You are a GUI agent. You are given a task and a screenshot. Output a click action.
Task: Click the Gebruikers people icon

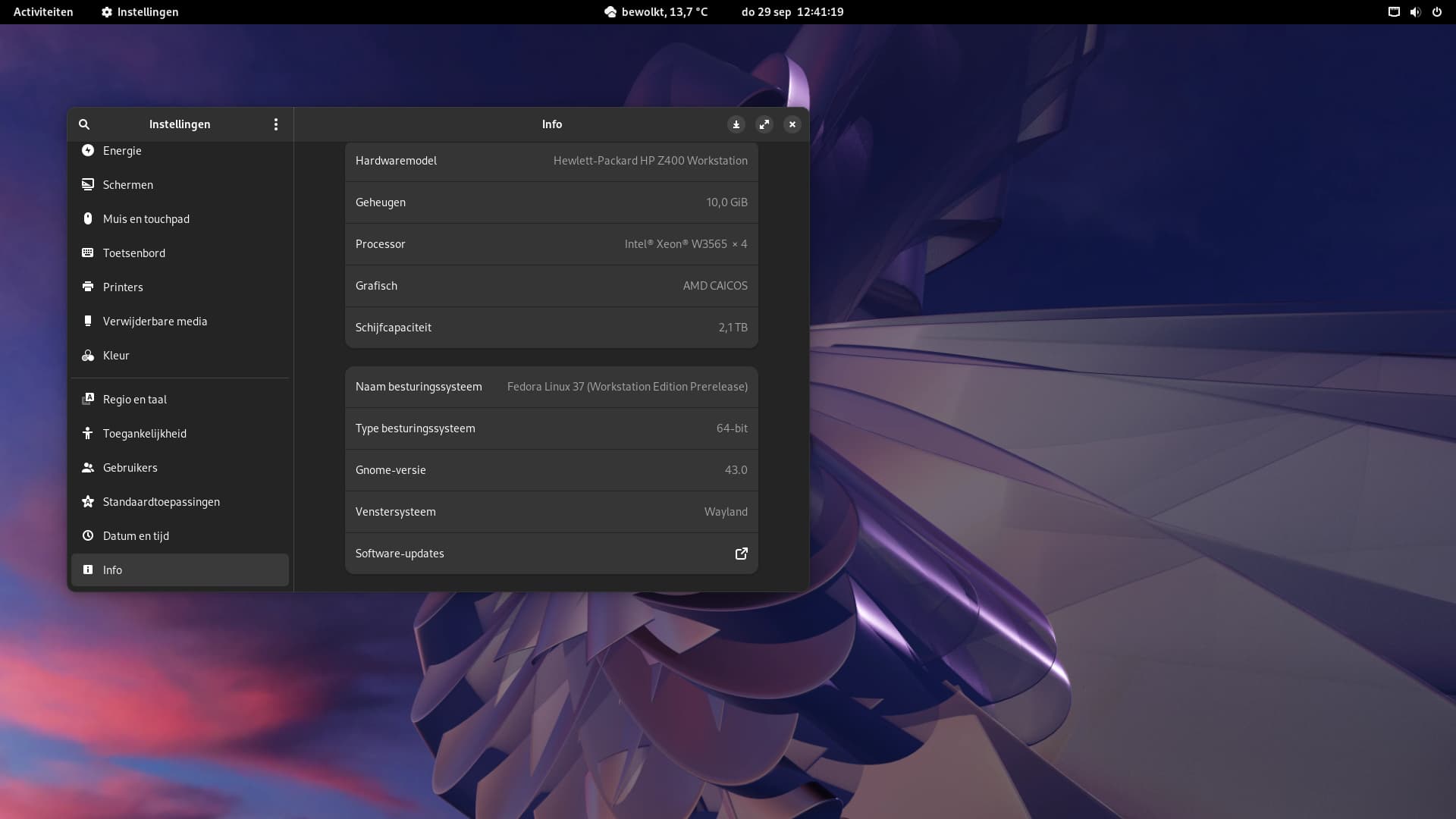point(88,467)
